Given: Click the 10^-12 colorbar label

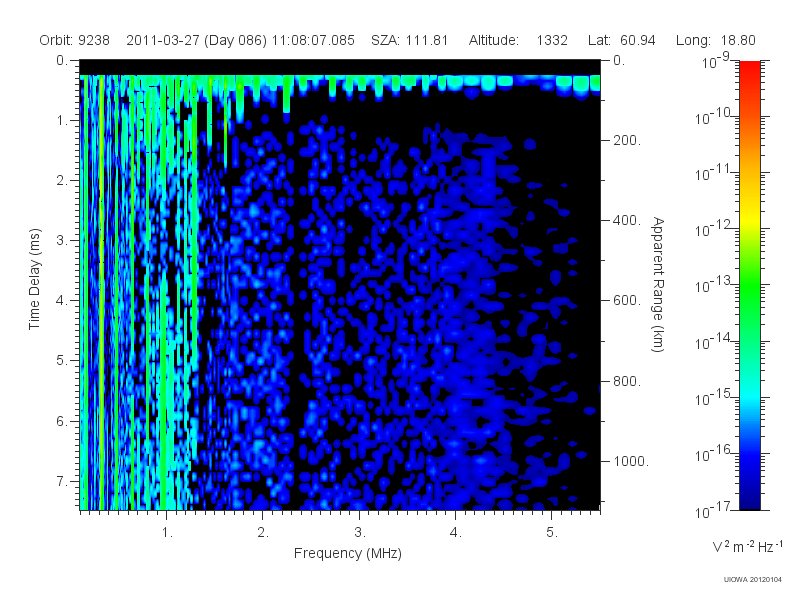Looking at the screenshot, I should tap(713, 229).
